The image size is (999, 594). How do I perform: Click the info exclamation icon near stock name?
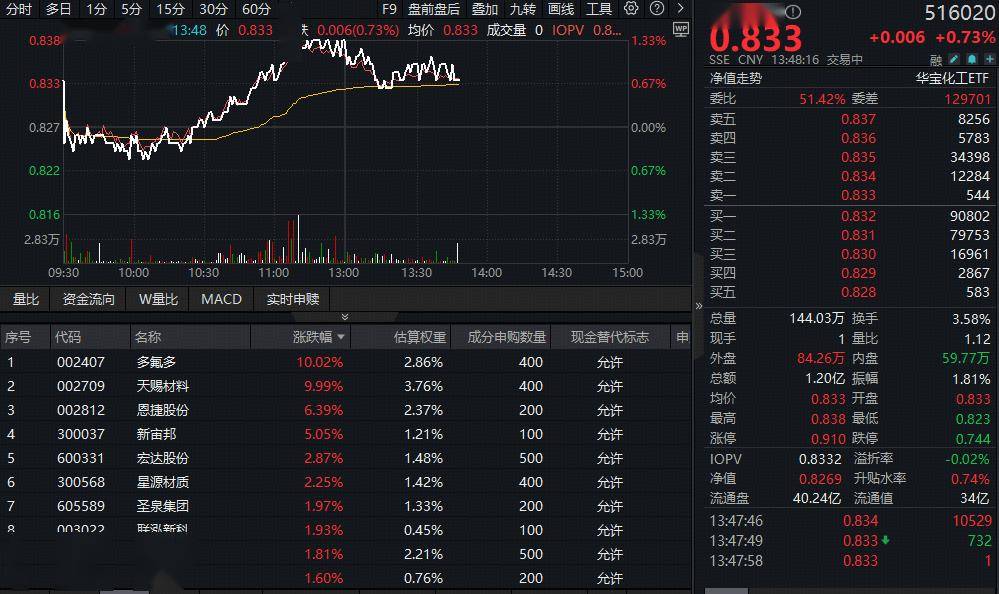coord(792,13)
